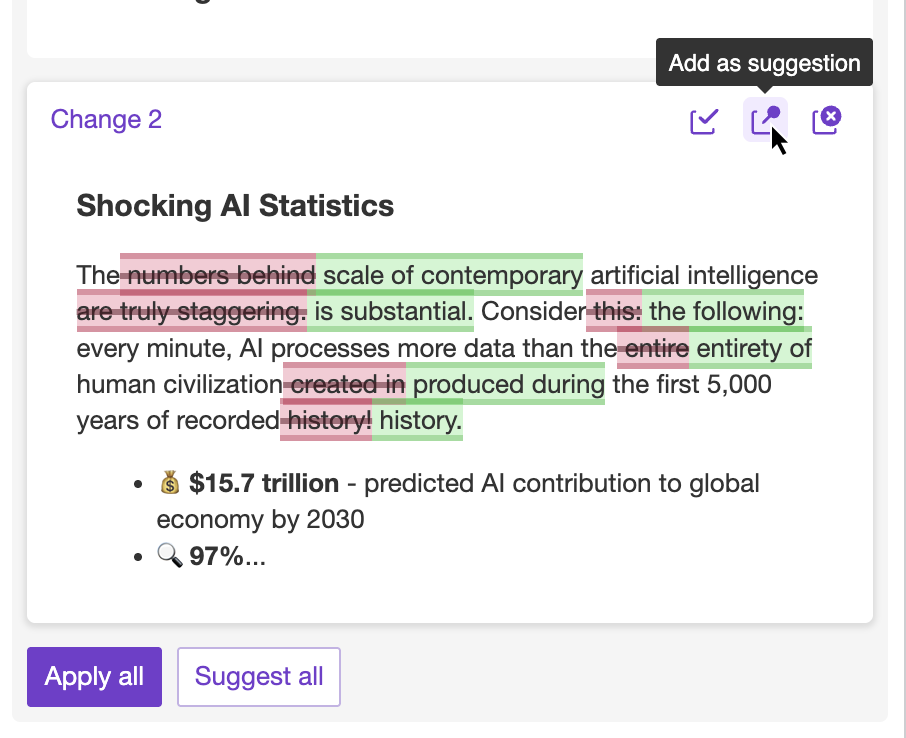Click the truncated "97%..." bullet item
906x738 pixels.
[x=228, y=556]
